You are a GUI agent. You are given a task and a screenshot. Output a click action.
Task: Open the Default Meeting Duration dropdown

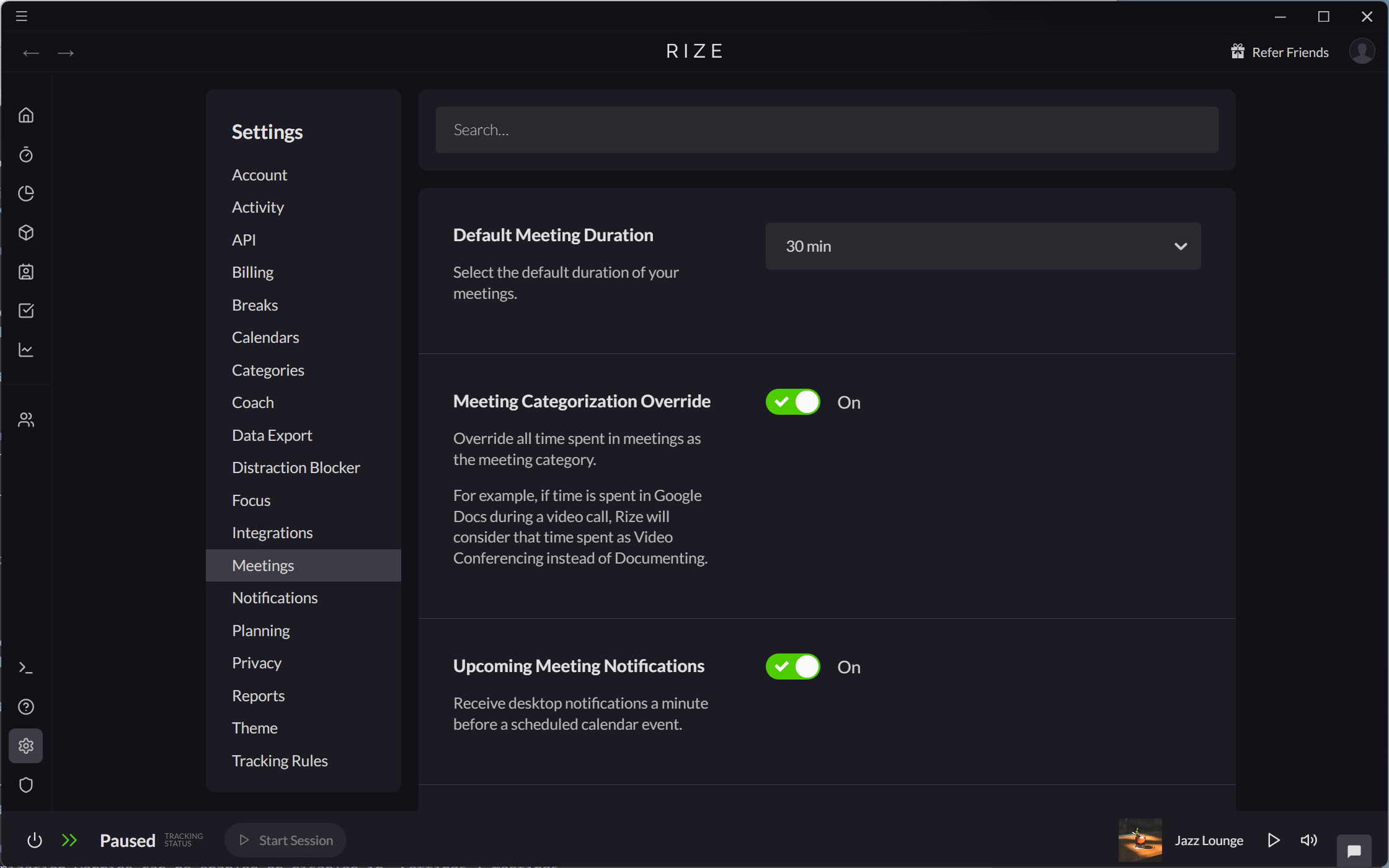983,246
